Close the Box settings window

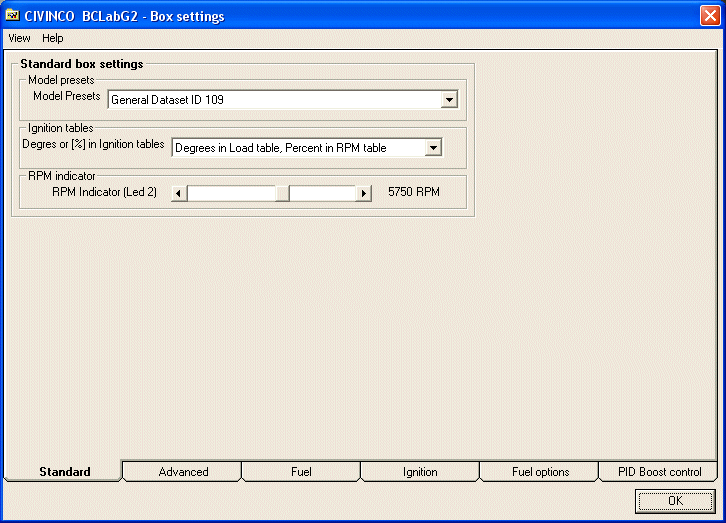(x=710, y=15)
